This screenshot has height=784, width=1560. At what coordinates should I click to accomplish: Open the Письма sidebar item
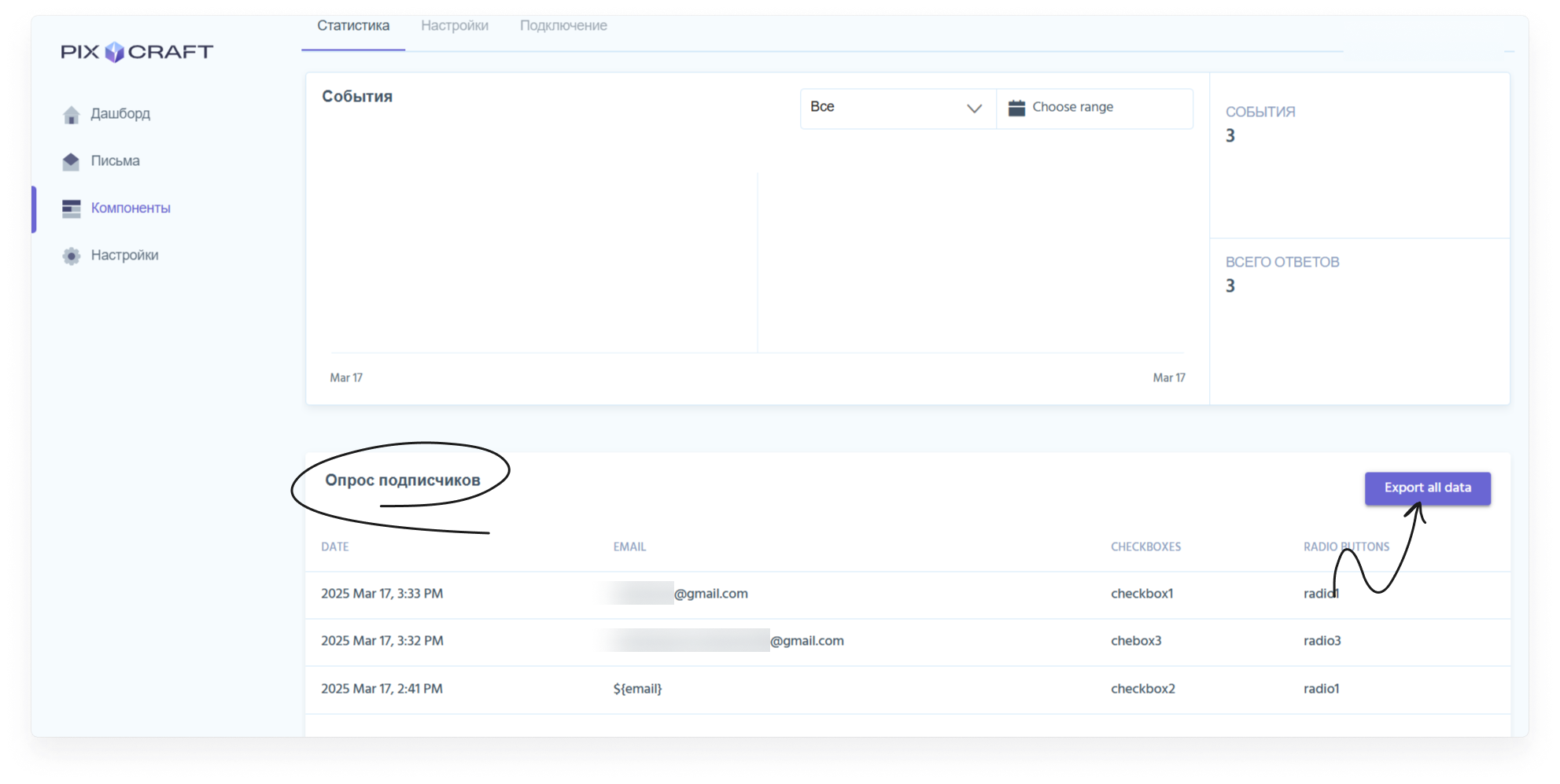coord(116,161)
